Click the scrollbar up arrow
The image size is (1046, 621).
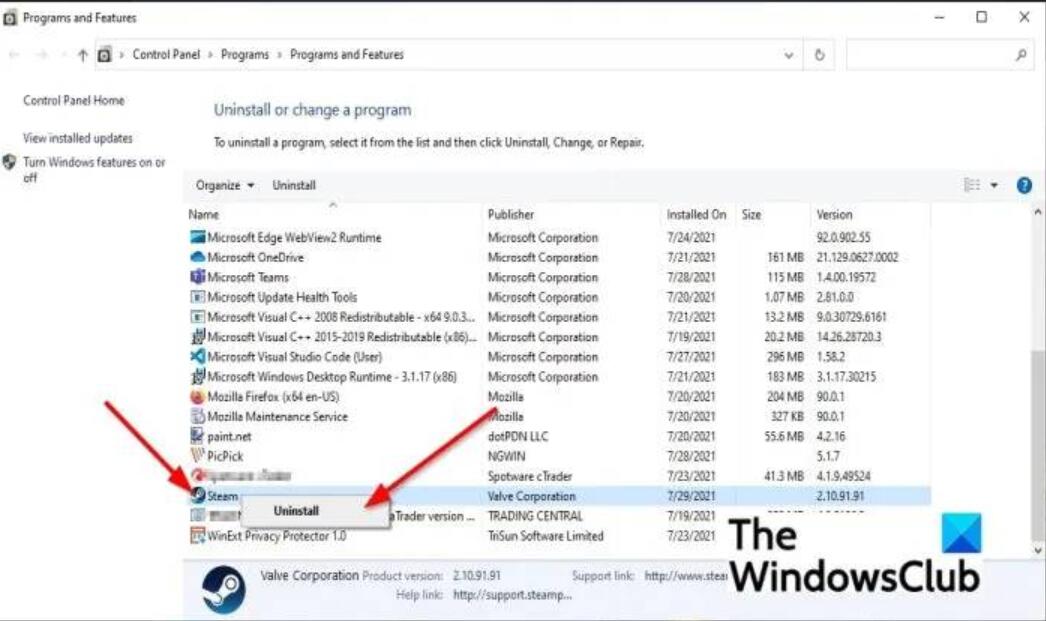pos(1037,212)
